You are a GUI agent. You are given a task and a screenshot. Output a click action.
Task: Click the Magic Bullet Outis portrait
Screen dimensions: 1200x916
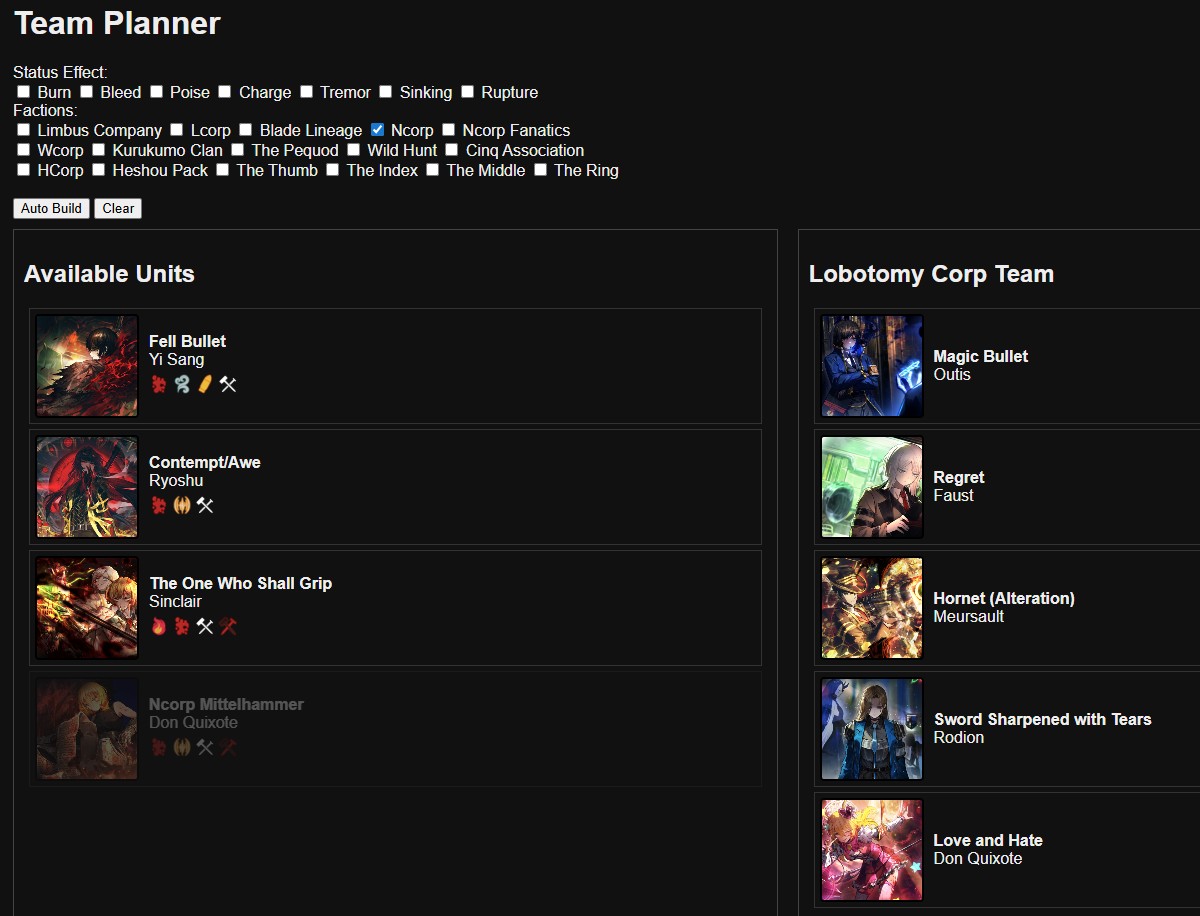[x=872, y=366]
